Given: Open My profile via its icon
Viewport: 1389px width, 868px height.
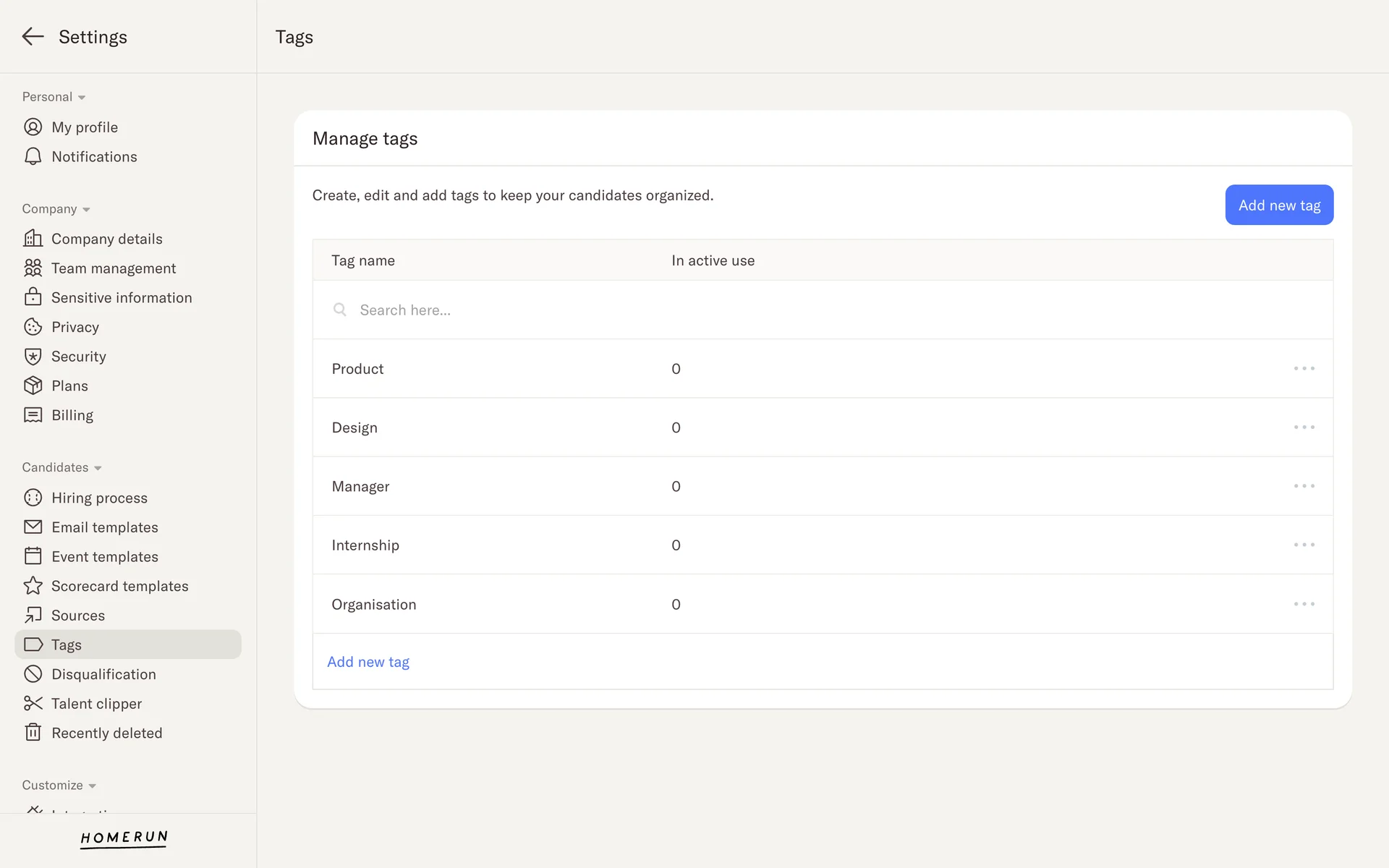Looking at the screenshot, I should click(x=33, y=127).
